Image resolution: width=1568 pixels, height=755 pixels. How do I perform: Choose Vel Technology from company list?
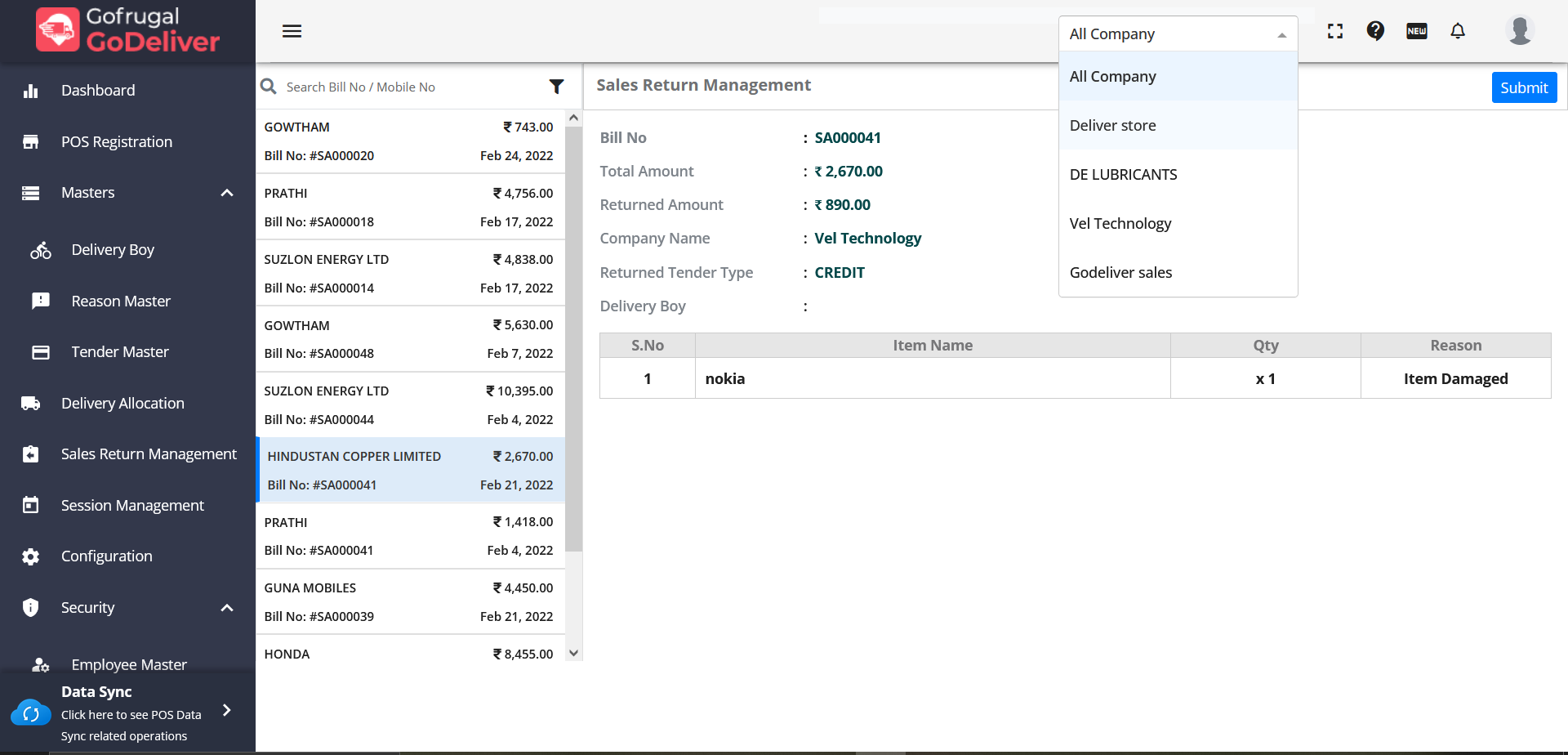(x=1120, y=224)
